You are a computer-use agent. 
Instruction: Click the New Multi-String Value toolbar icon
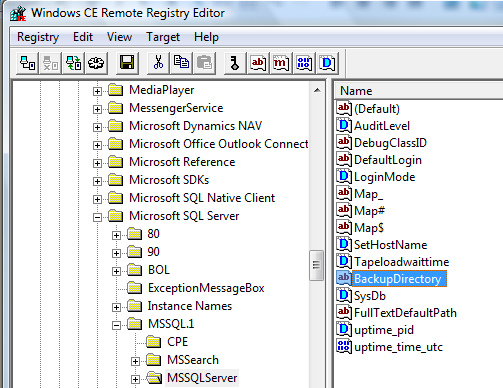point(281,63)
